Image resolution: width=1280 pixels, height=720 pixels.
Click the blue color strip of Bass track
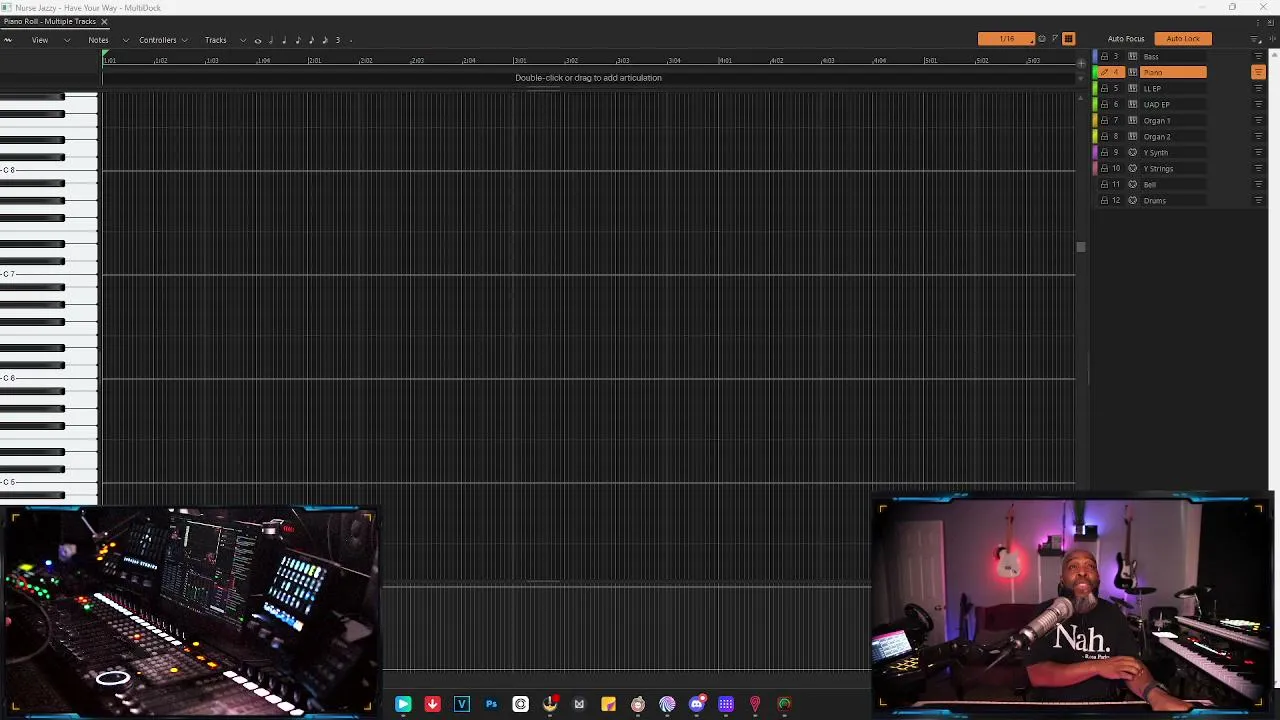coord(1094,56)
